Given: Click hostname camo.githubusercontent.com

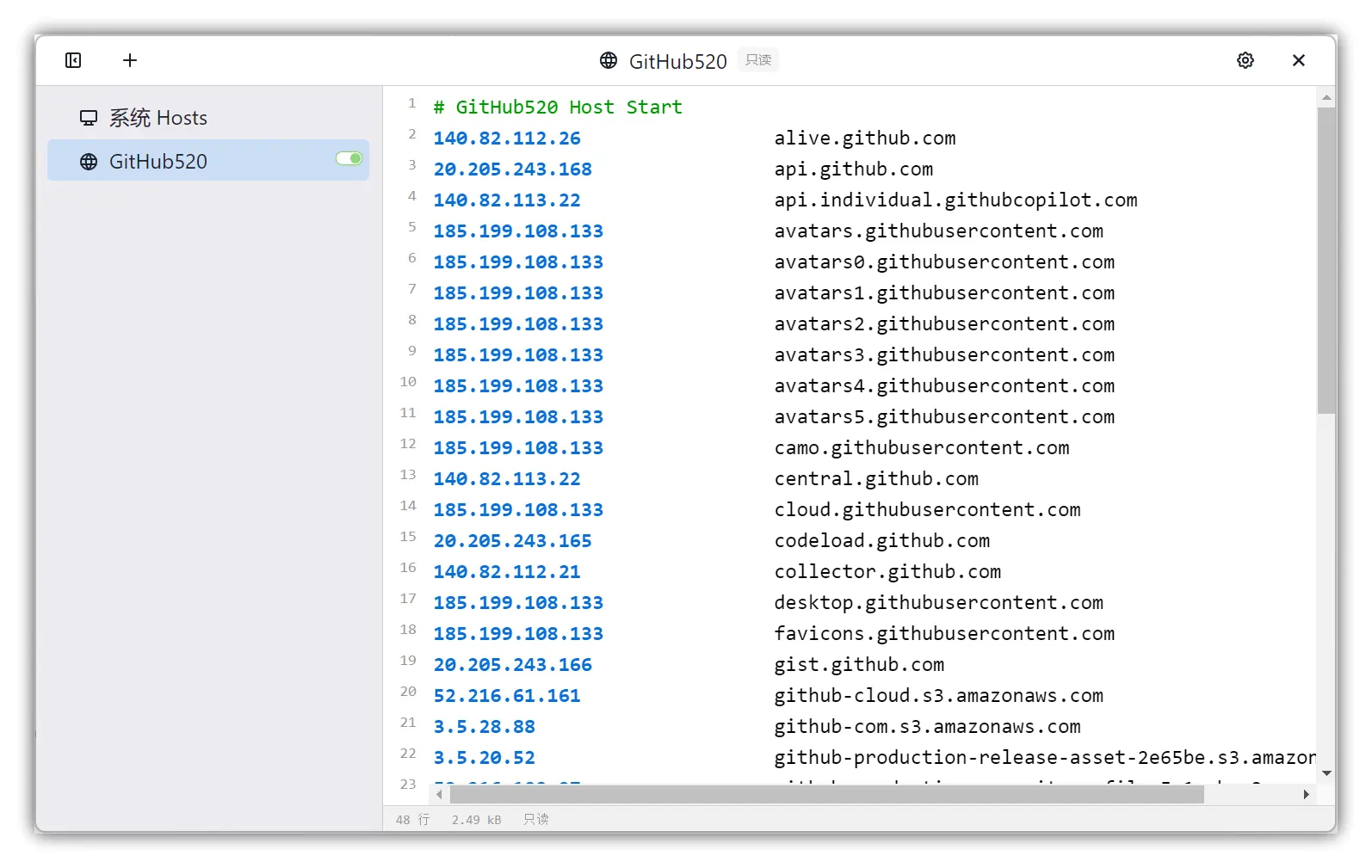Looking at the screenshot, I should (922, 447).
